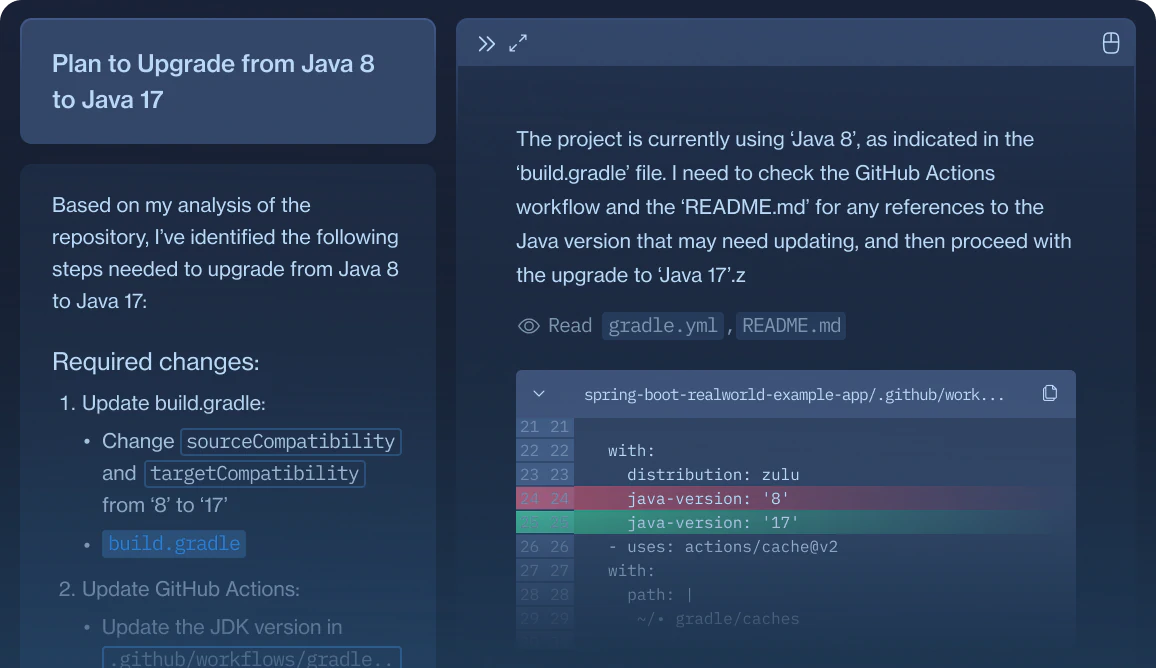Click the diff file path text
Image resolution: width=1156 pixels, height=668 pixels.
click(x=794, y=394)
